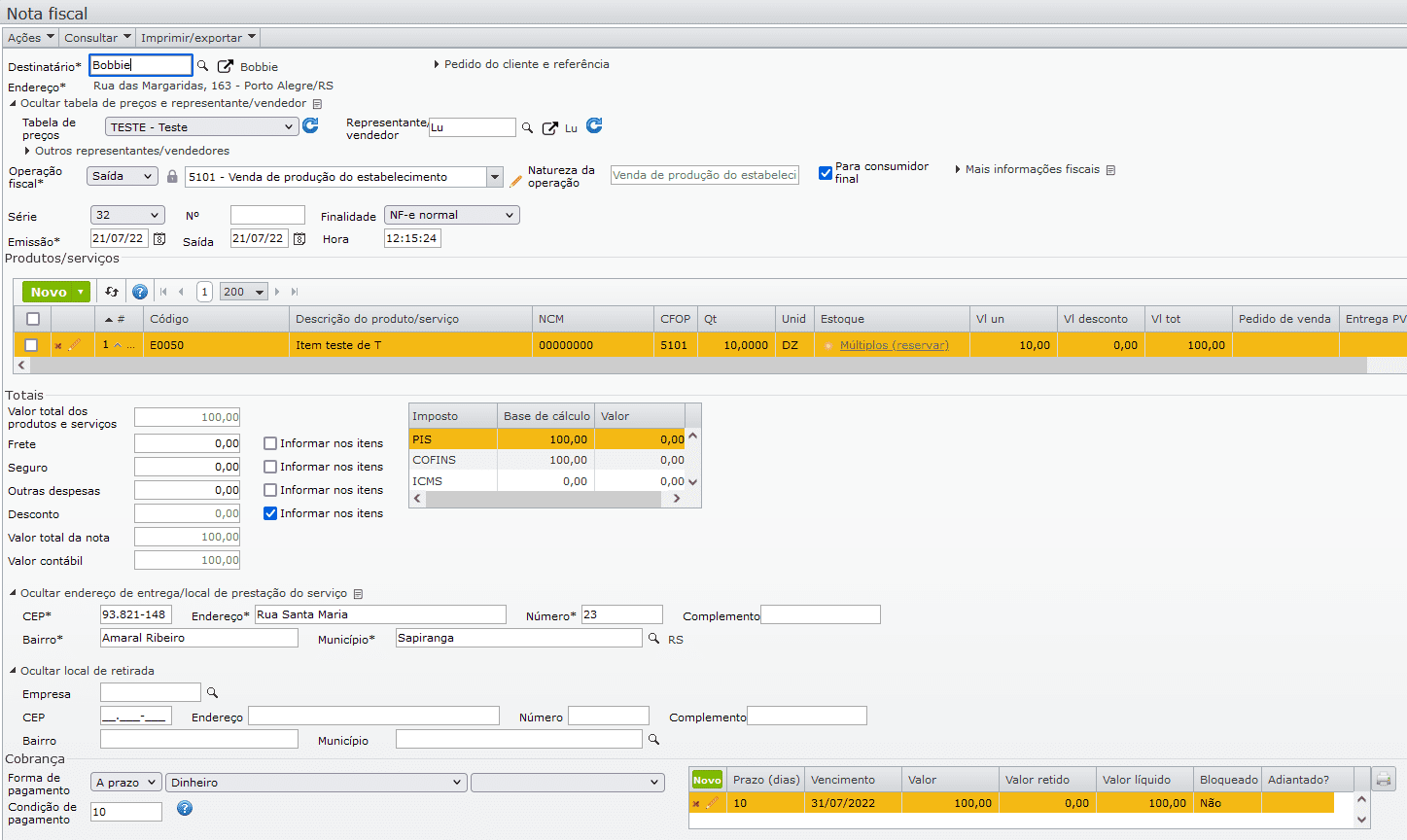Open the Finalidade NF-e normal dropdown
Image resolution: width=1407 pixels, height=840 pixels.
(x=451, y=215)
